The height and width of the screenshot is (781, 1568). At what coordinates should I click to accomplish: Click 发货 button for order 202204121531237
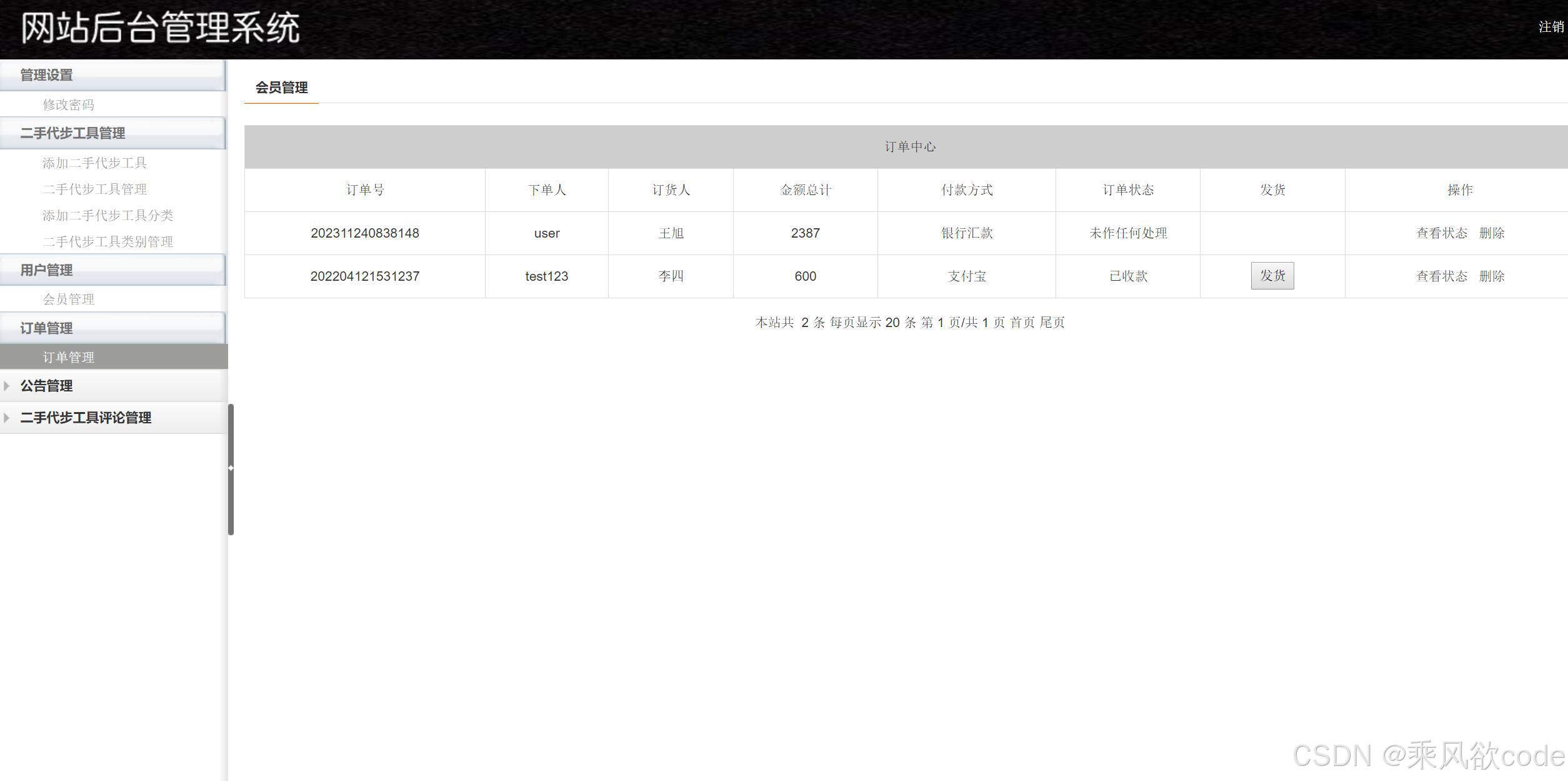tap(1272, 276)
